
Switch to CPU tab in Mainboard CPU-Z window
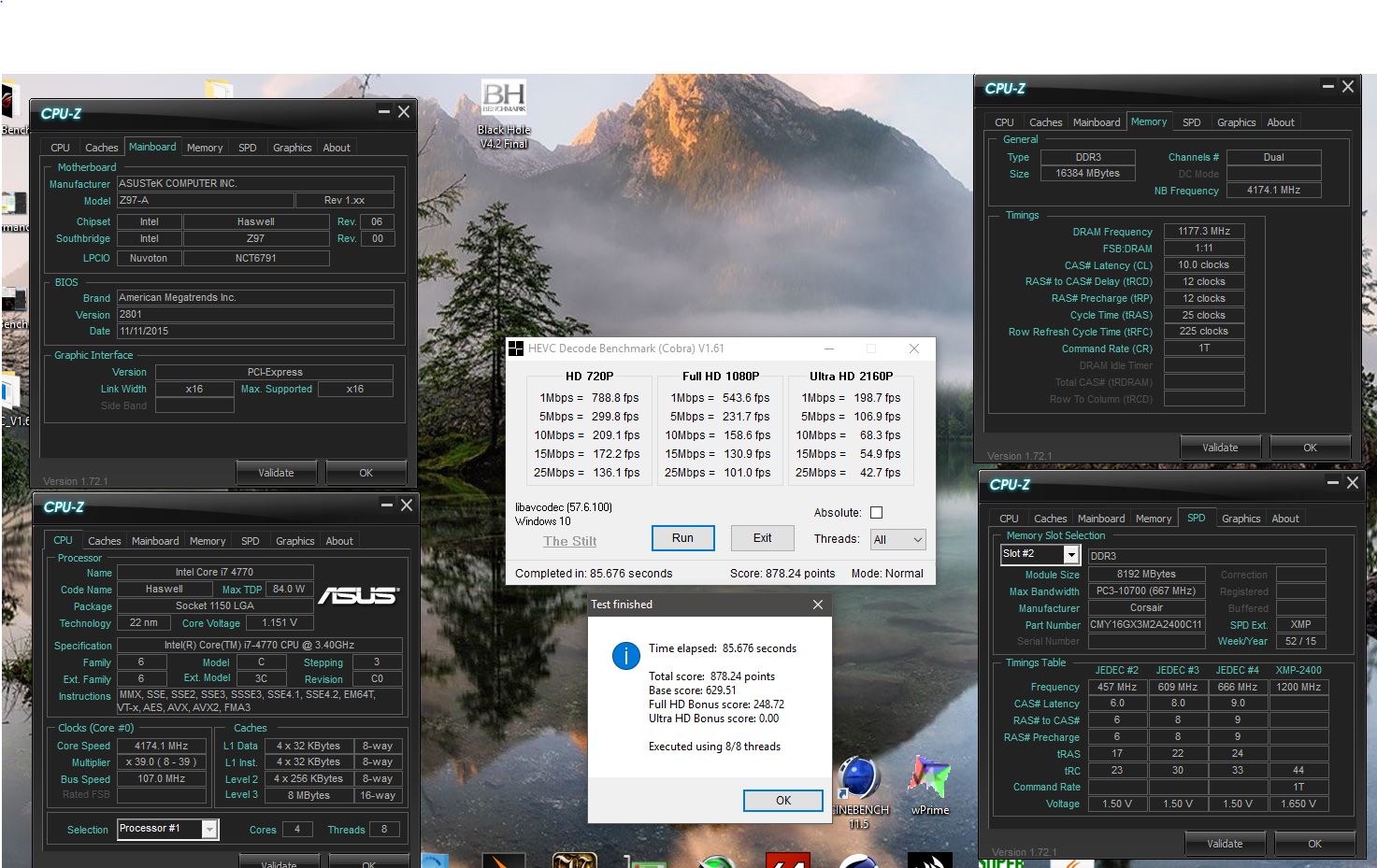click(60, 148)
